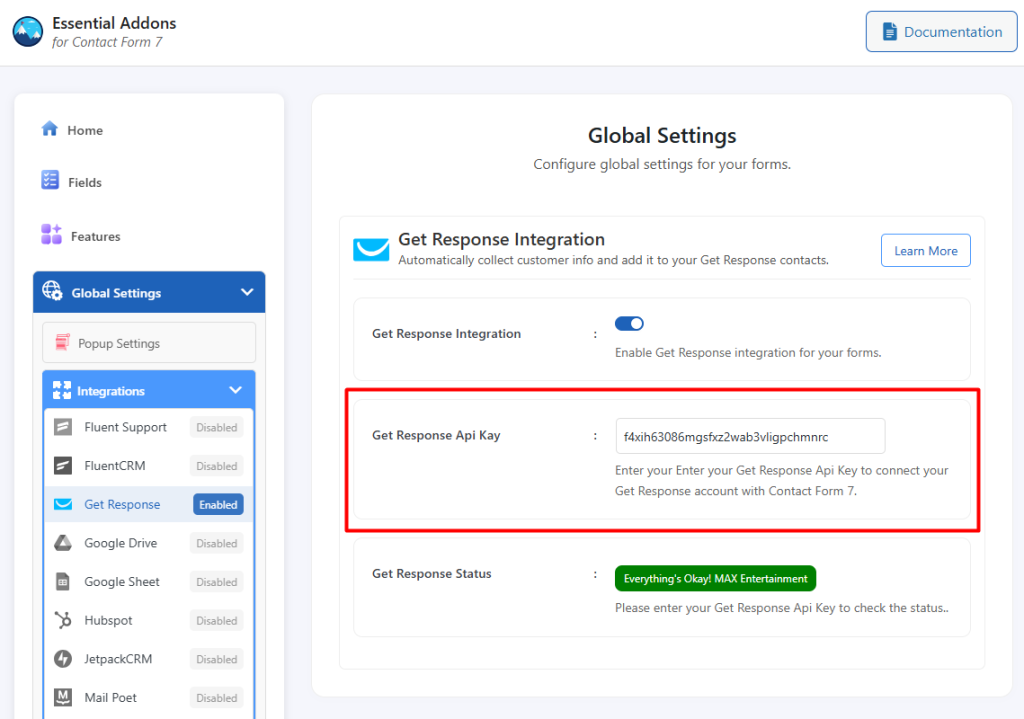Open Popup Settings
Image resolution: width=1024 pixels, height=719 pixels.
(149, 343)
